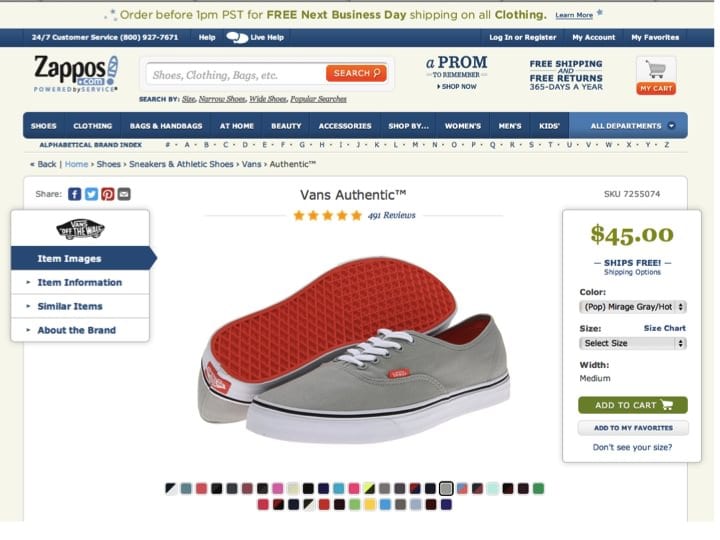The height and width of the screenshot is (540, 720).
Task: Open the Size Chart link
Action: [664, 328]
